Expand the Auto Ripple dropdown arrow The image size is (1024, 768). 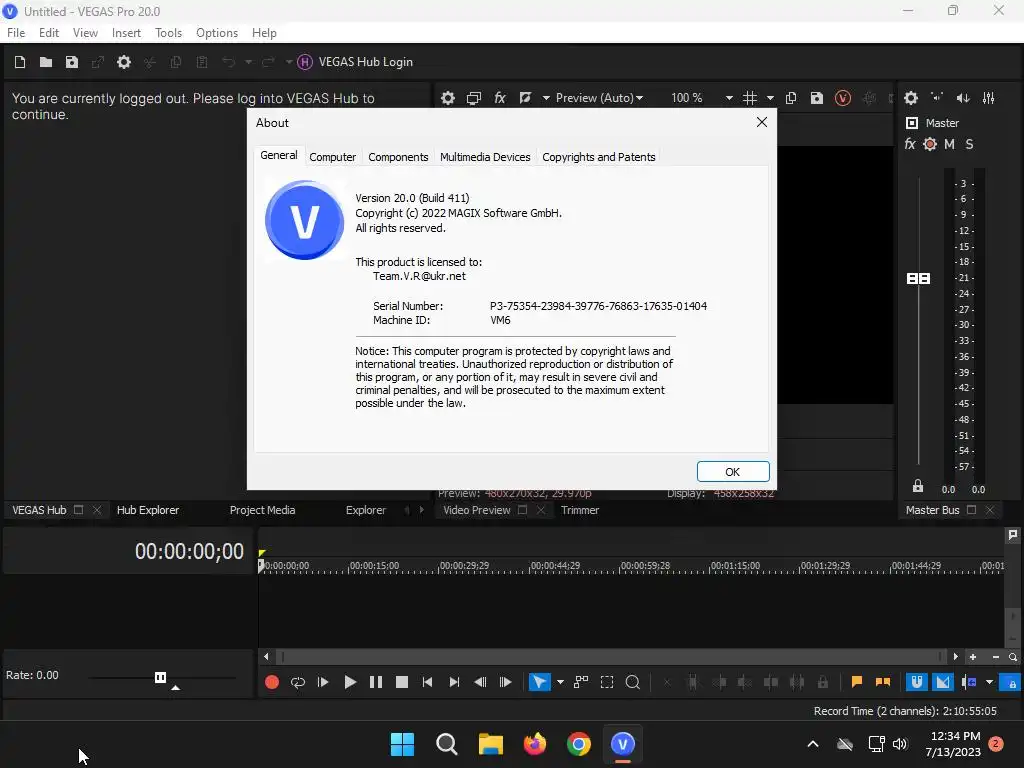[x=989, y=682]
